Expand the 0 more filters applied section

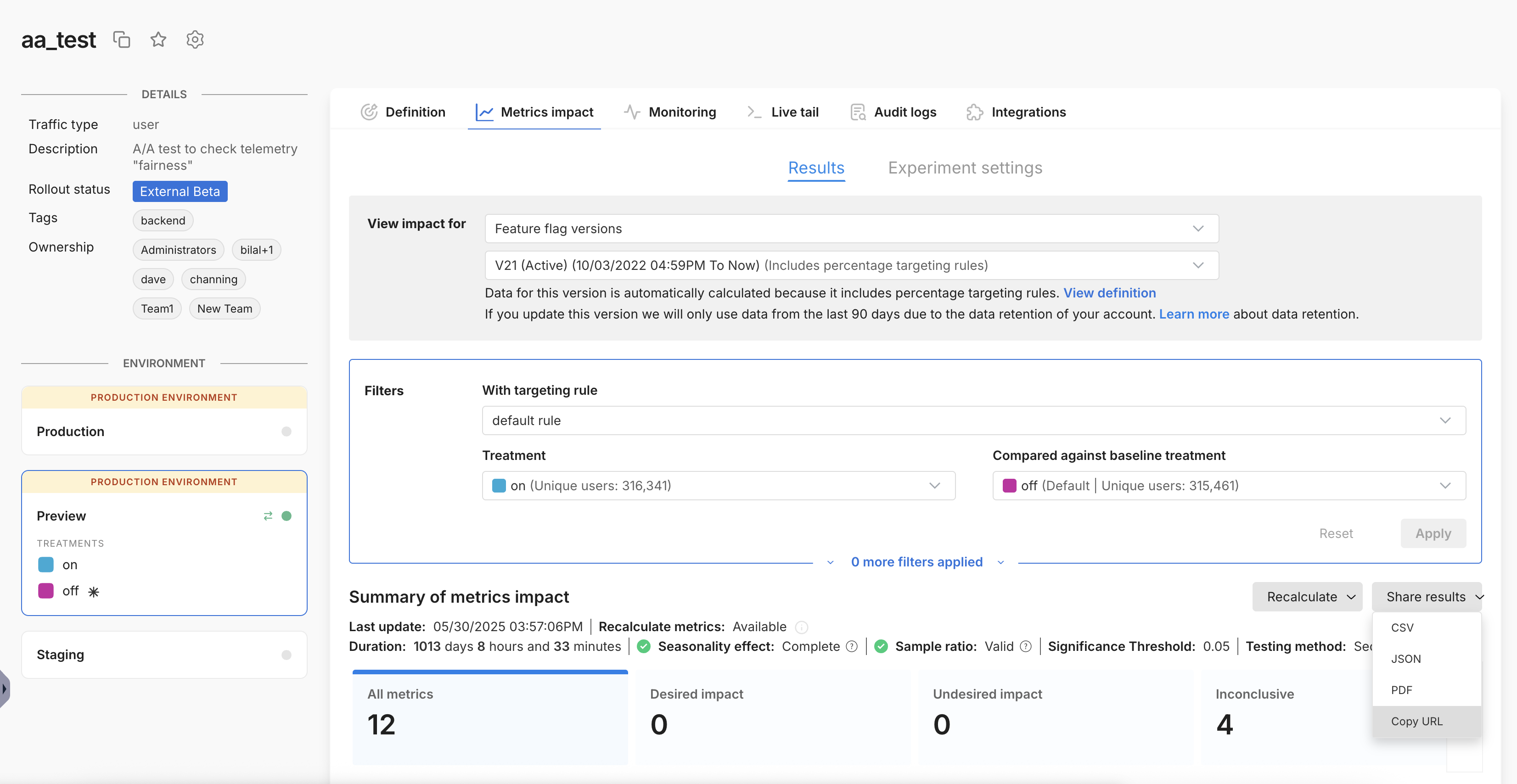[x=916, y=561]
